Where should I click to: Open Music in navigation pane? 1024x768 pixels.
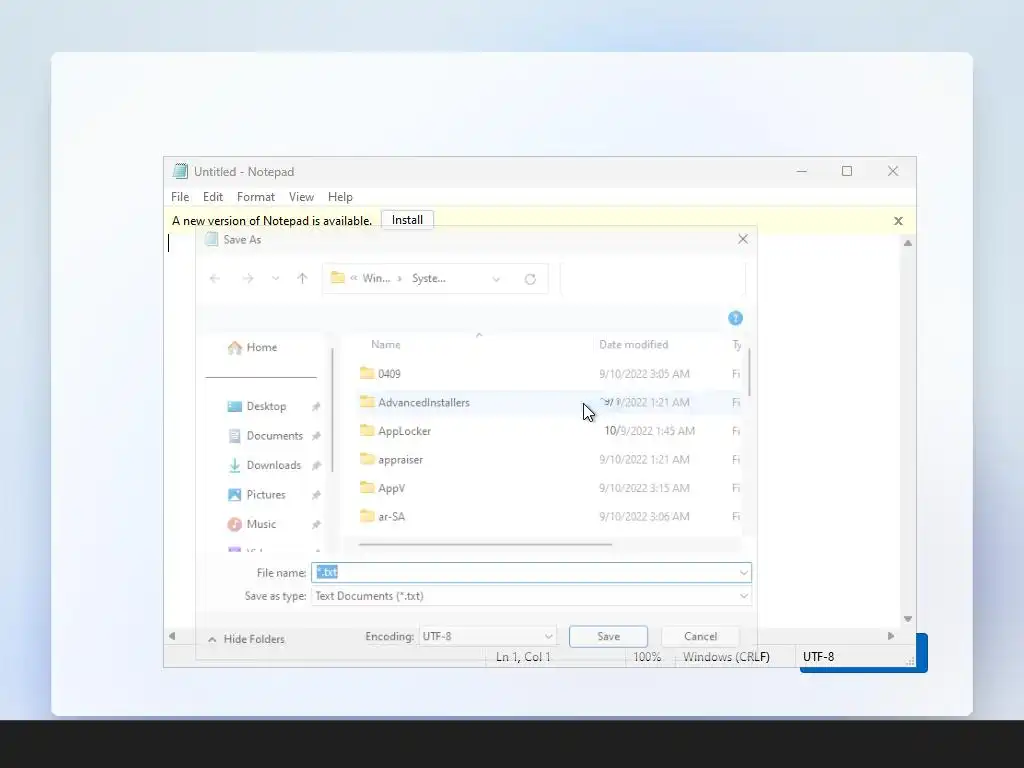coord(251,524)
